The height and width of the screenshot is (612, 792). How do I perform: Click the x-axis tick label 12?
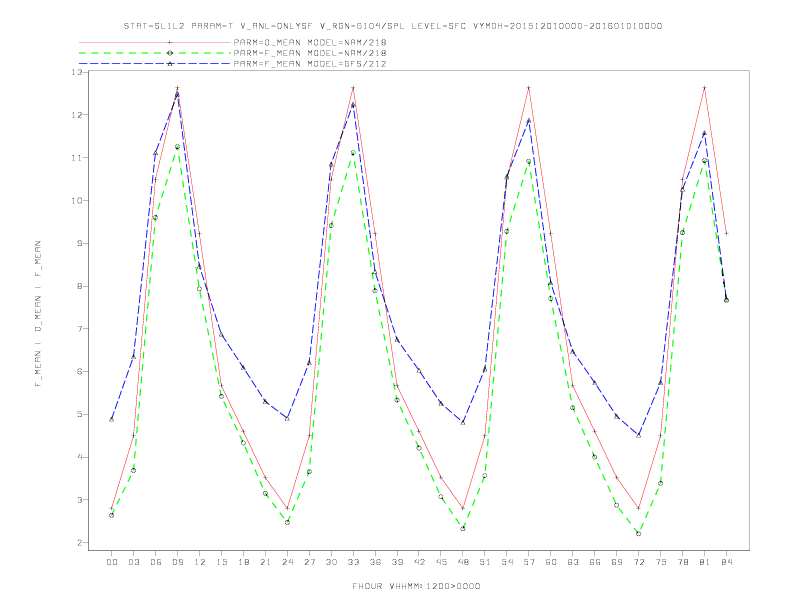[200, 562]
